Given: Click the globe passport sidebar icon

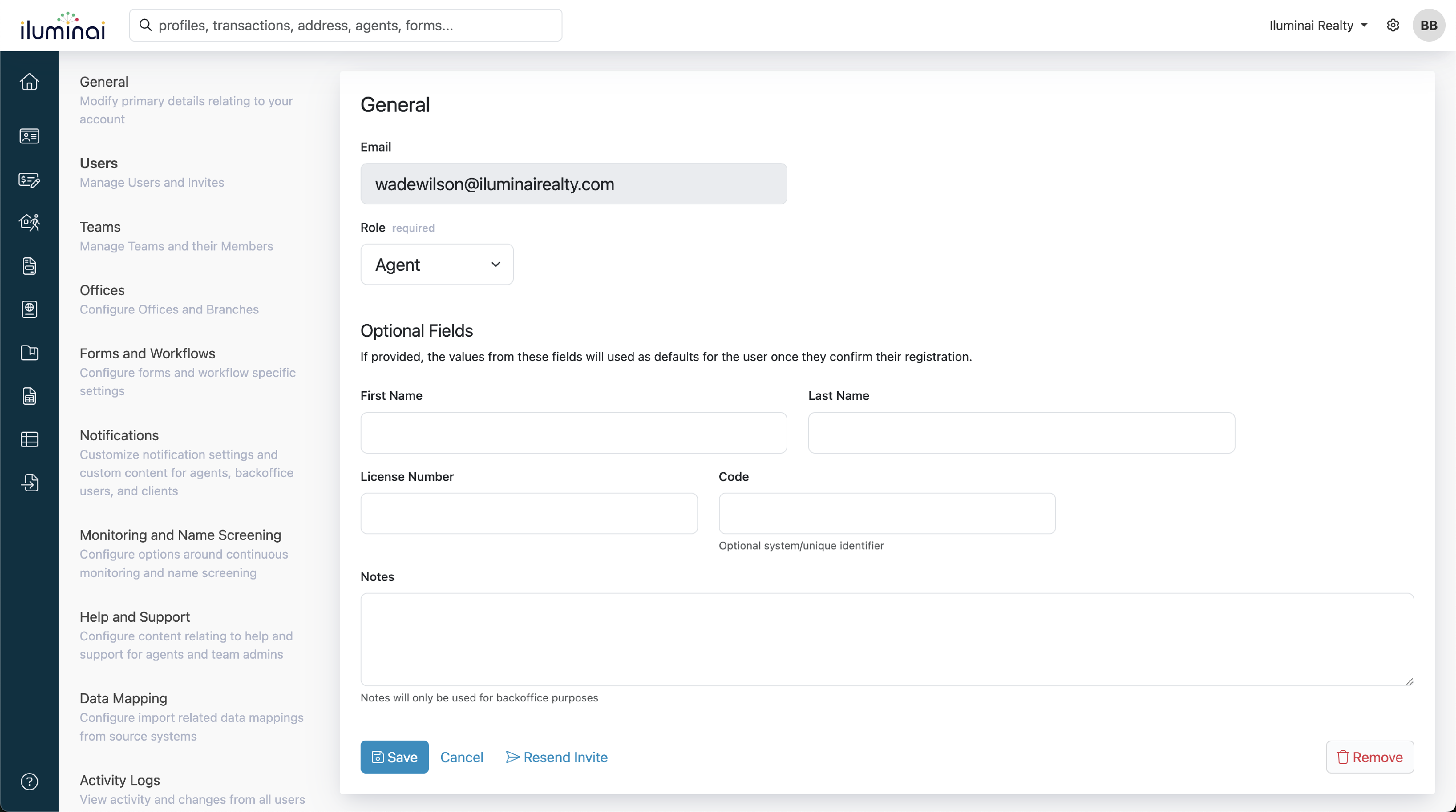Looking at the screenshot, I should (30, 309).
